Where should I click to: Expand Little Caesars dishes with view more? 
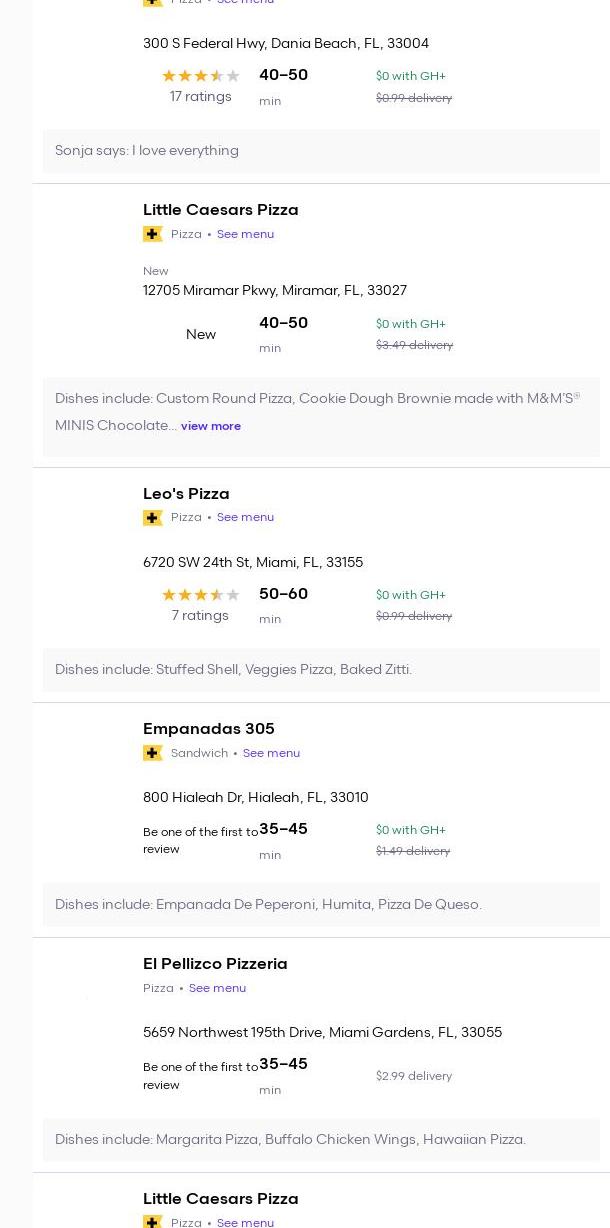point(211,426)
